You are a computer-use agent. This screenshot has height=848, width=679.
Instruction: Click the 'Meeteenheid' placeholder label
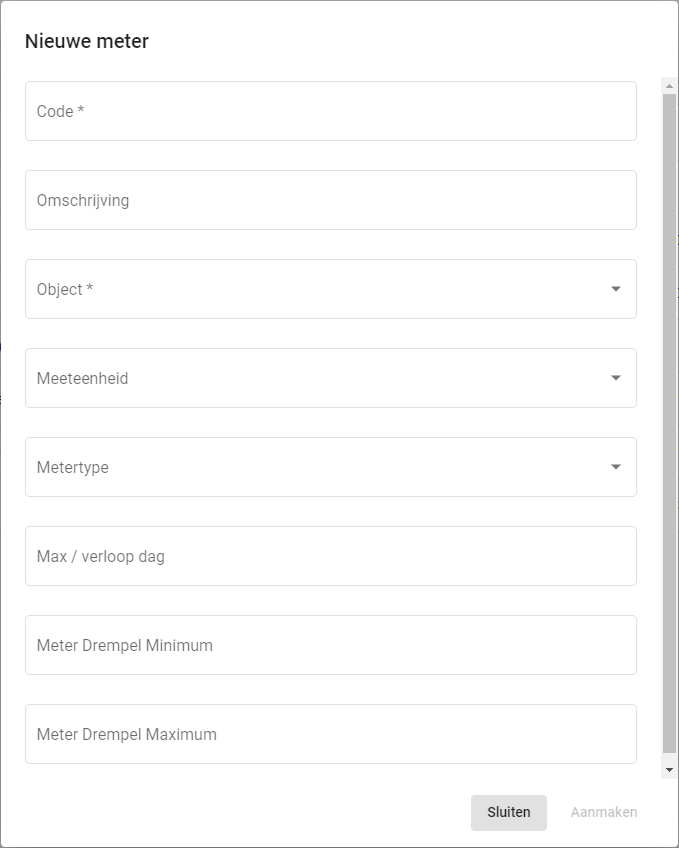pyautogui.click(x=82, y=378)
